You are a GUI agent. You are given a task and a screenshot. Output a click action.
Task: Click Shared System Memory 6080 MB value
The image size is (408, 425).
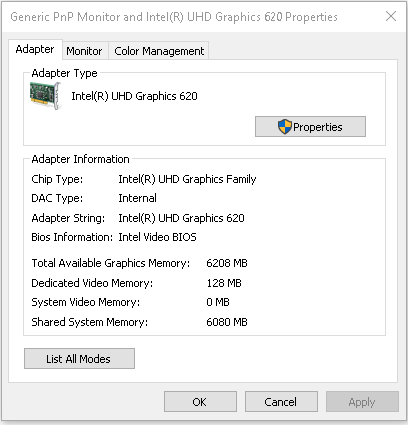227,322
